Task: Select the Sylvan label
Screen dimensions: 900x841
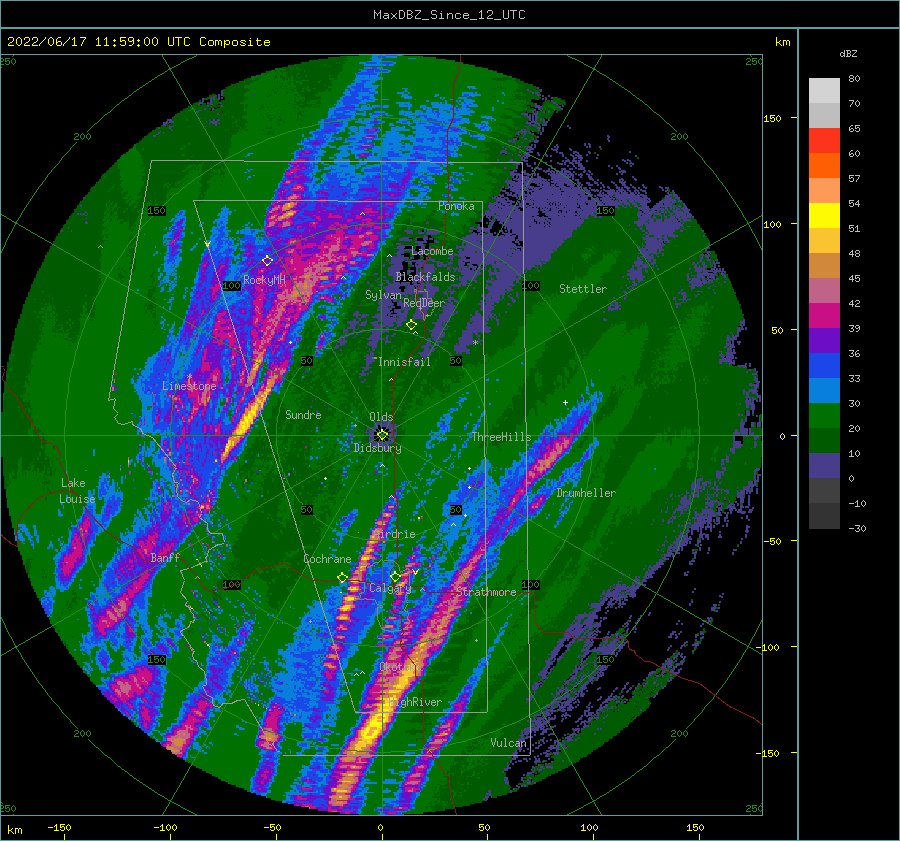Action: pos(383,295)
